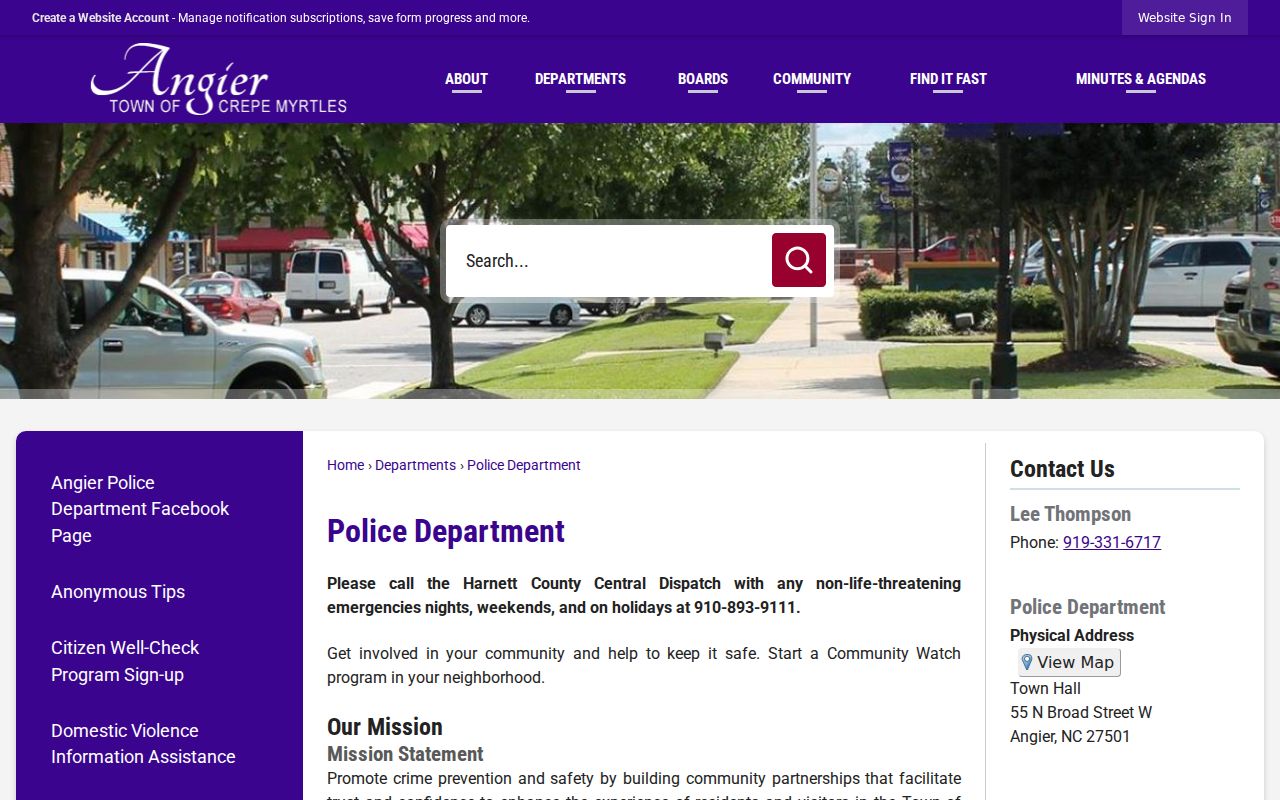Image resolution: width=1280 pixels, height=800 pixels.
Task: Go to the Home breadcrumb link
Action: (345, 465)
